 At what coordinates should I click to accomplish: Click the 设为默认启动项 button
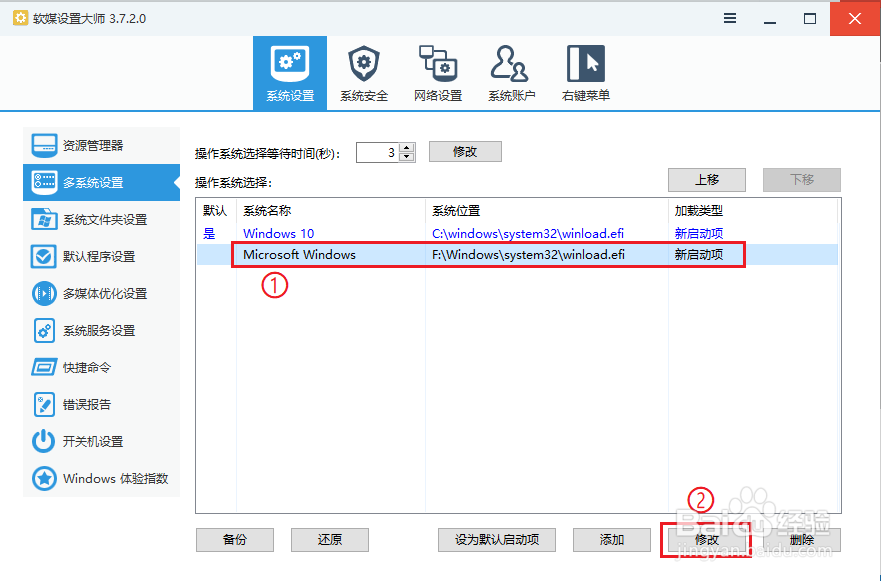497,540
